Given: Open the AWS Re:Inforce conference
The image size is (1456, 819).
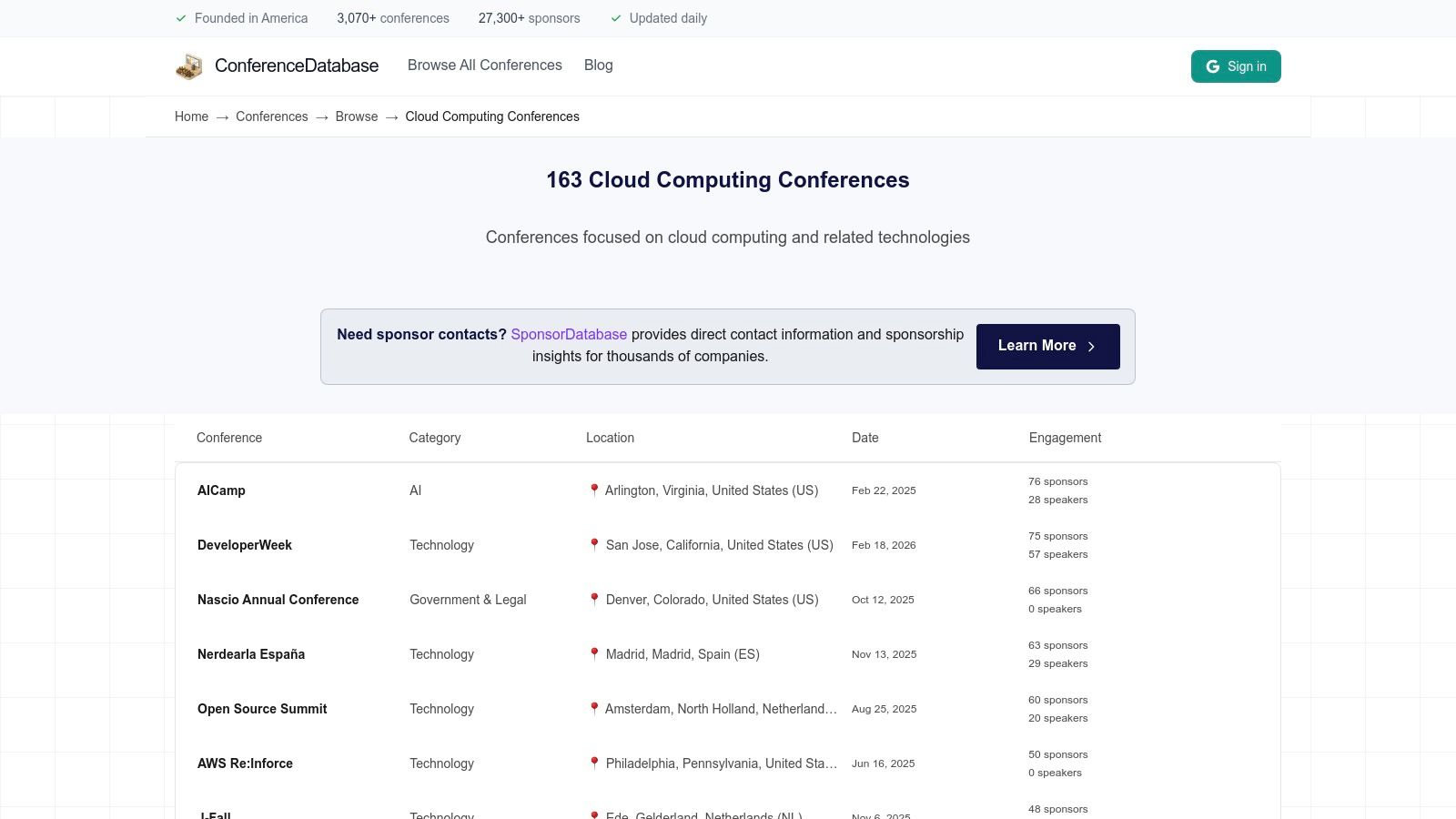Looking at the screenshot, I should tap(245, 763).
